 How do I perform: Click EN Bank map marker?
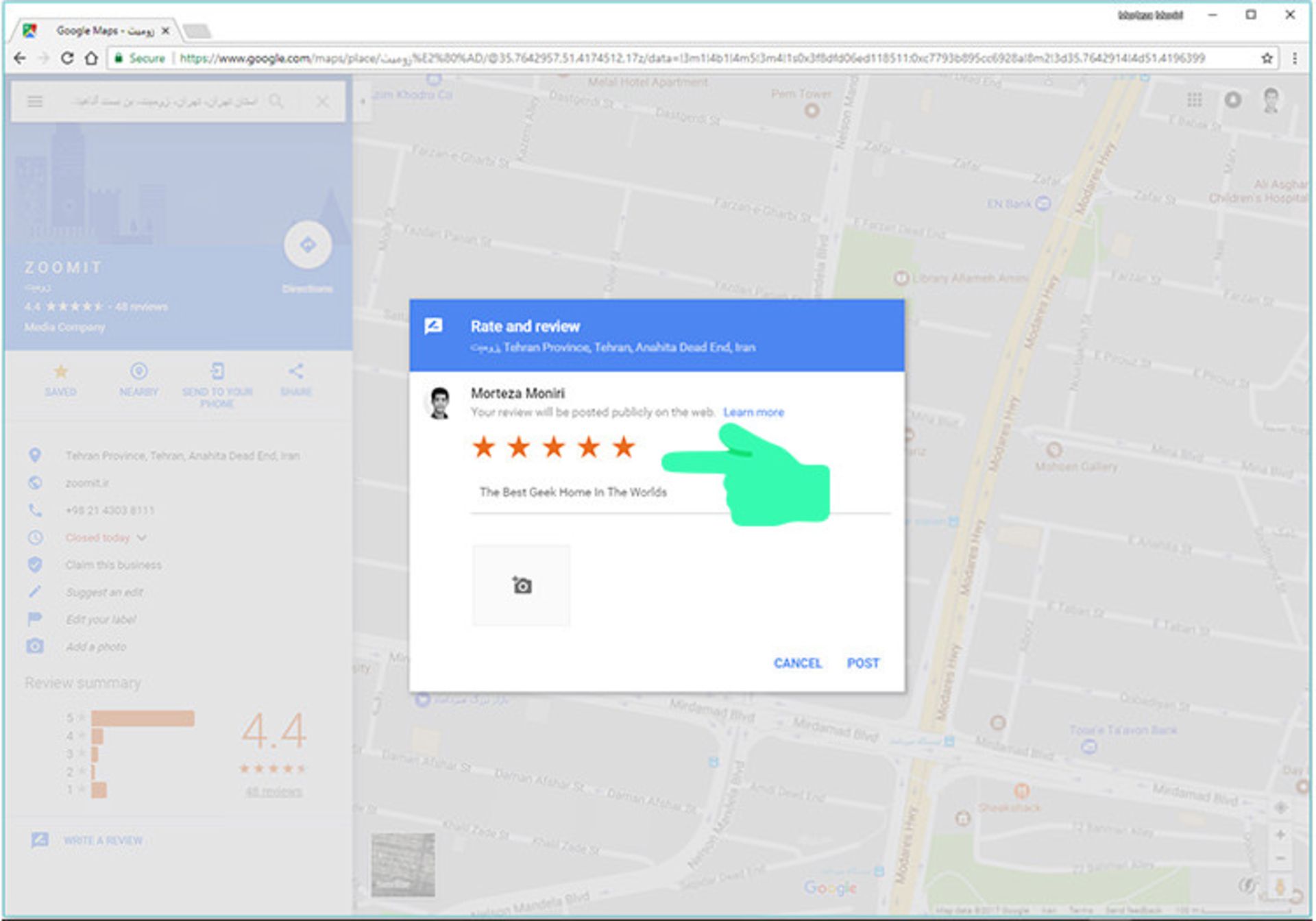[1043, 204]
